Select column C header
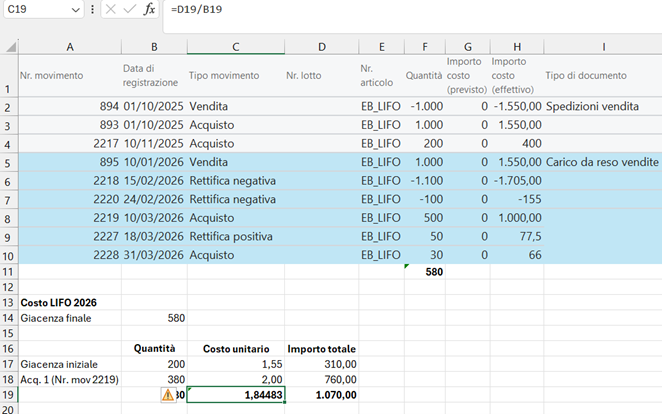662x414 pixels. click(x=234, y=46)
